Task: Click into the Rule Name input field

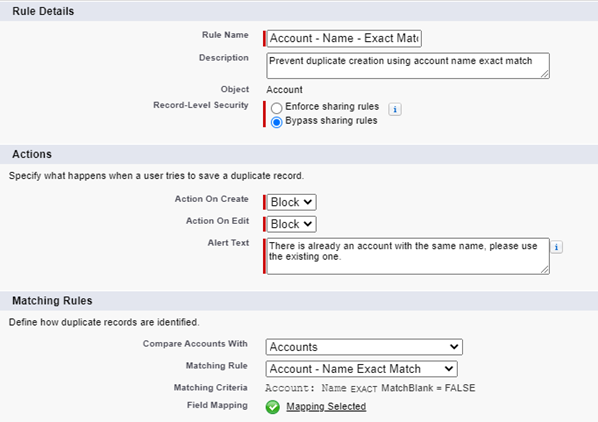Action: (344, 39)
